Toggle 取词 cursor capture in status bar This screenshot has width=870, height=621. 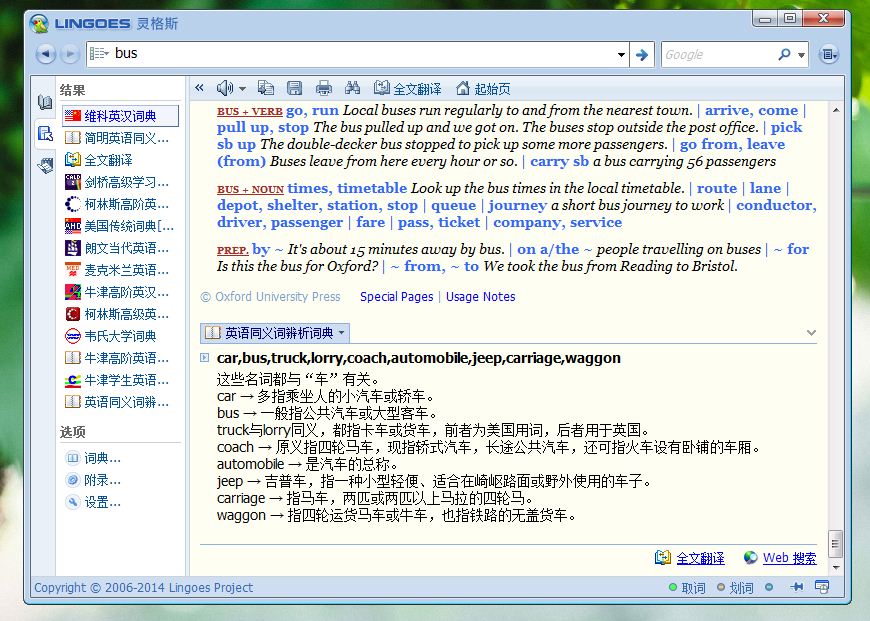tap(686, 588)
